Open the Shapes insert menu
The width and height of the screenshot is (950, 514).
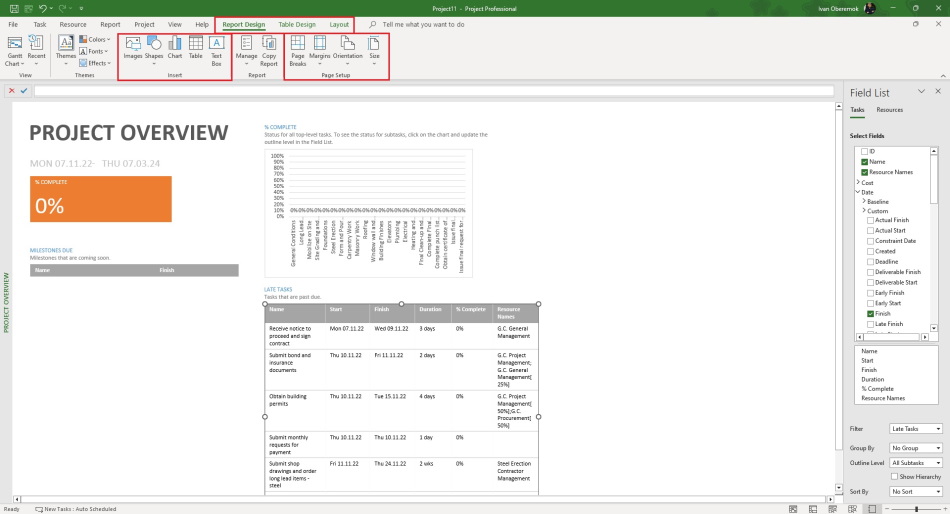click(154, 50)
